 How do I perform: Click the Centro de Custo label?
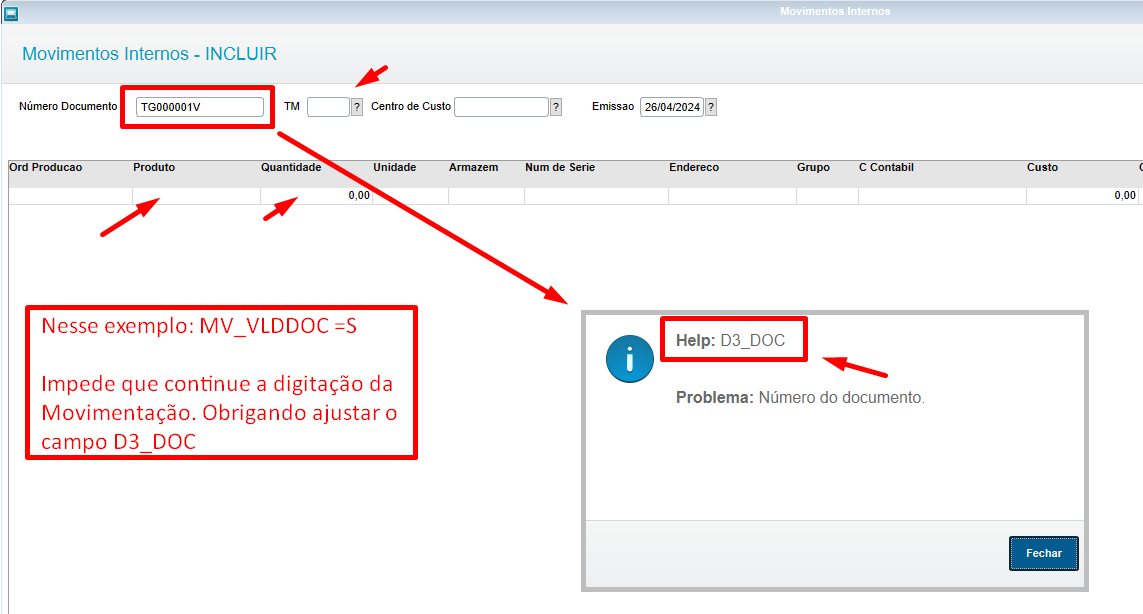[x=411, y=106]
